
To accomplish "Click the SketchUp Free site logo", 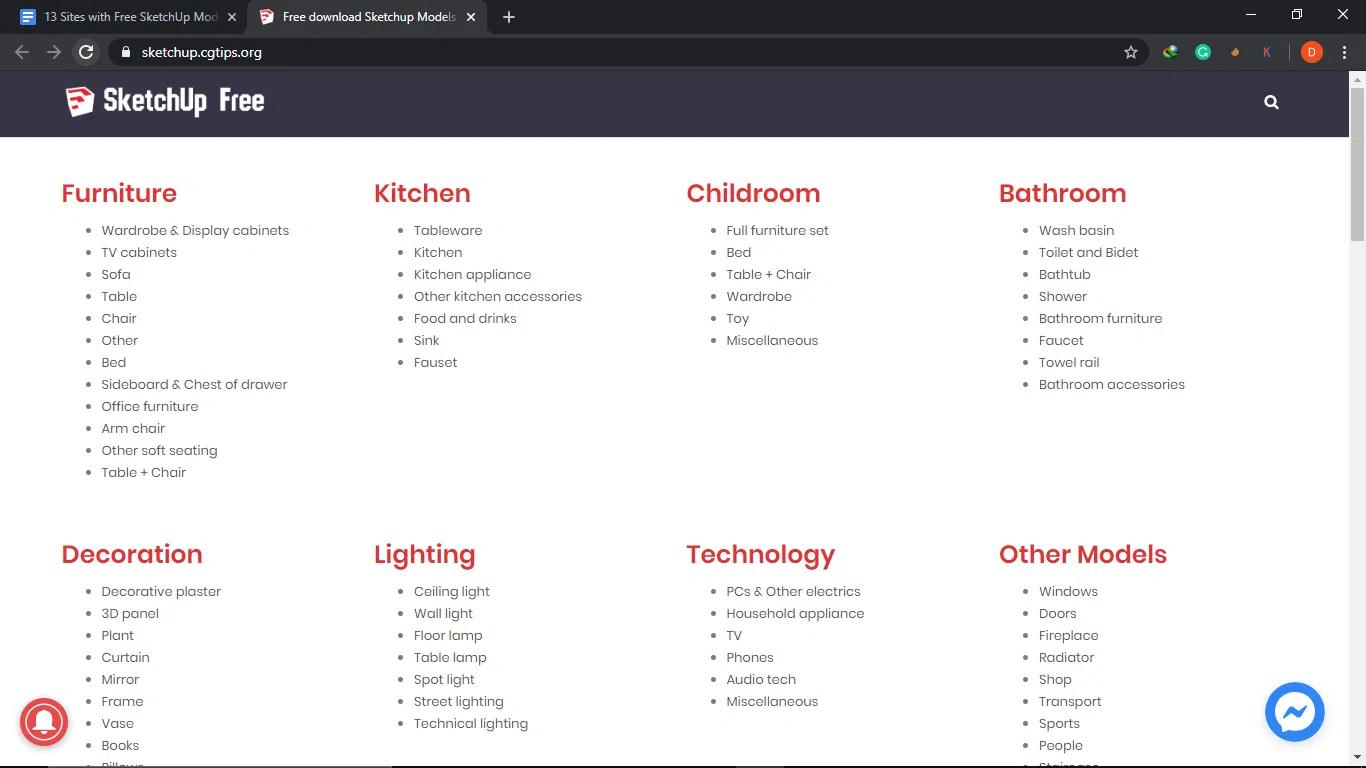I will 163,101.
